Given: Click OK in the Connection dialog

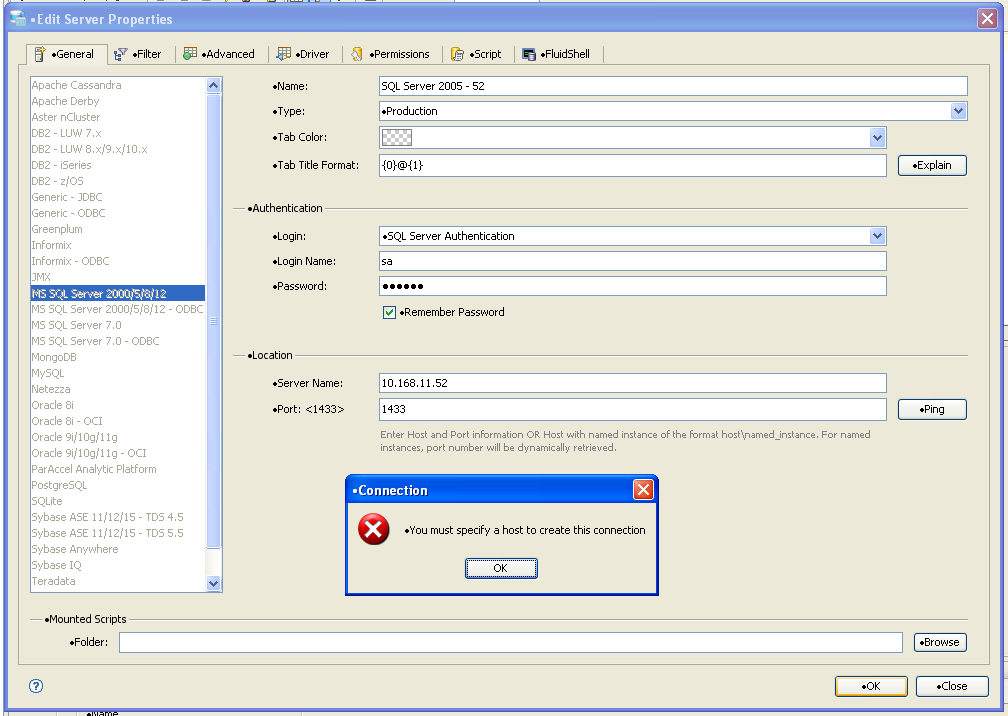Looking at the screenshot, I should point(501,568).
